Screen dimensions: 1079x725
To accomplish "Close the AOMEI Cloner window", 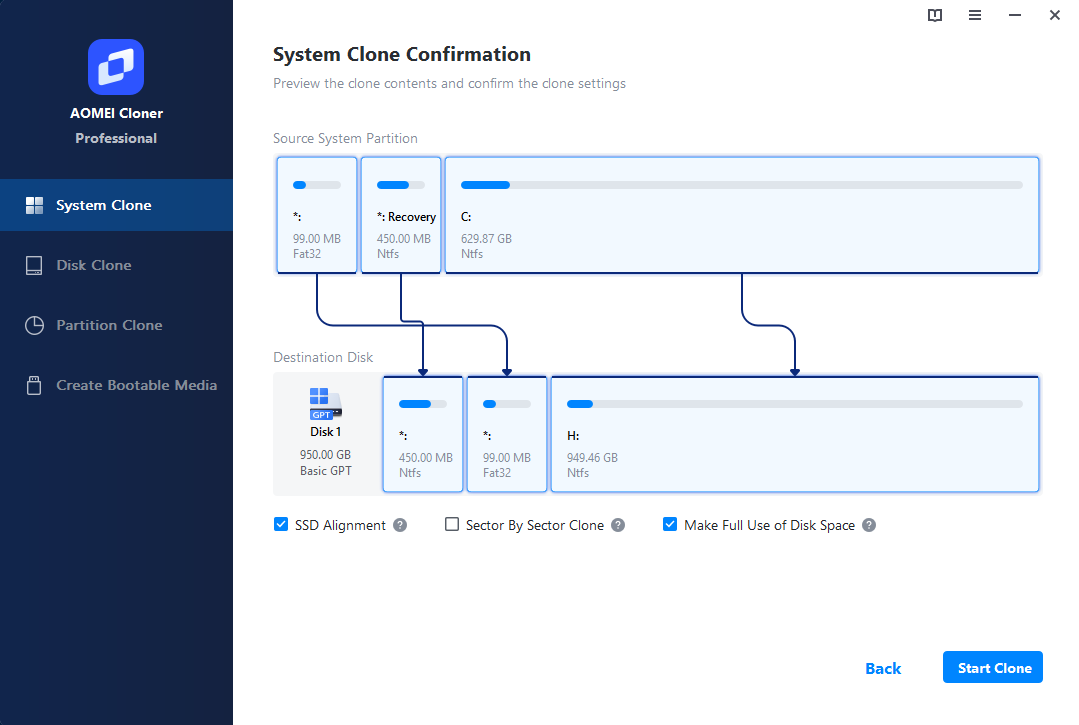I will click(x=1054, y=15).
